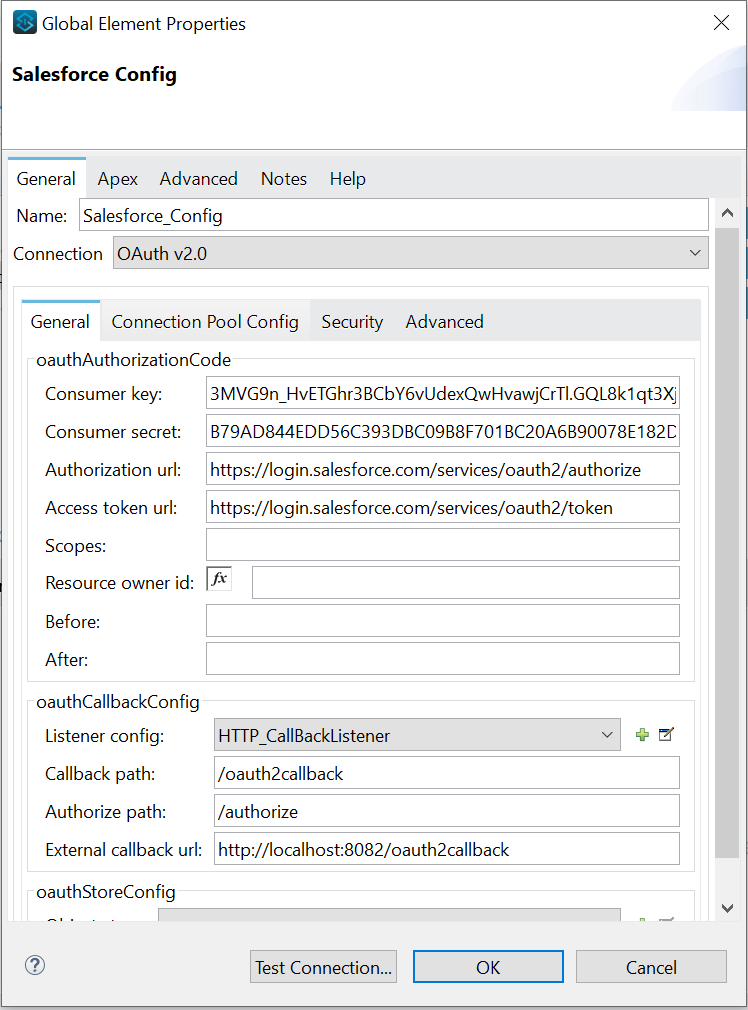Click the oauthAuthorizationCode group label
748x1010 pixels.
pos(133,359)
